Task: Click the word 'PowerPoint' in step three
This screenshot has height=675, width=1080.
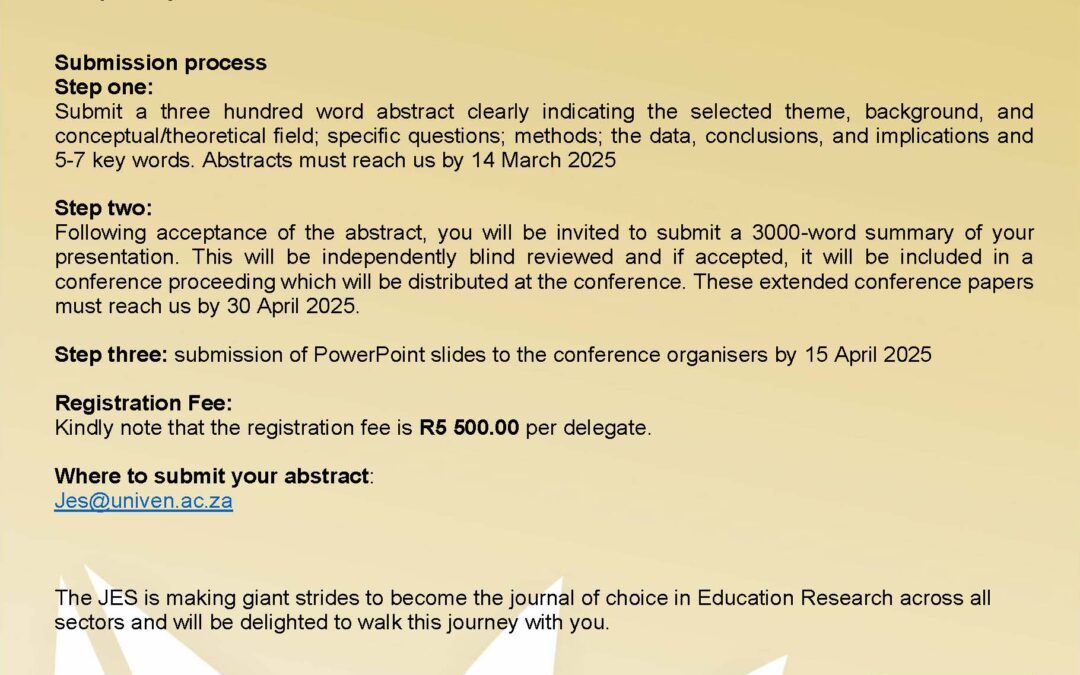Action: 368,355
